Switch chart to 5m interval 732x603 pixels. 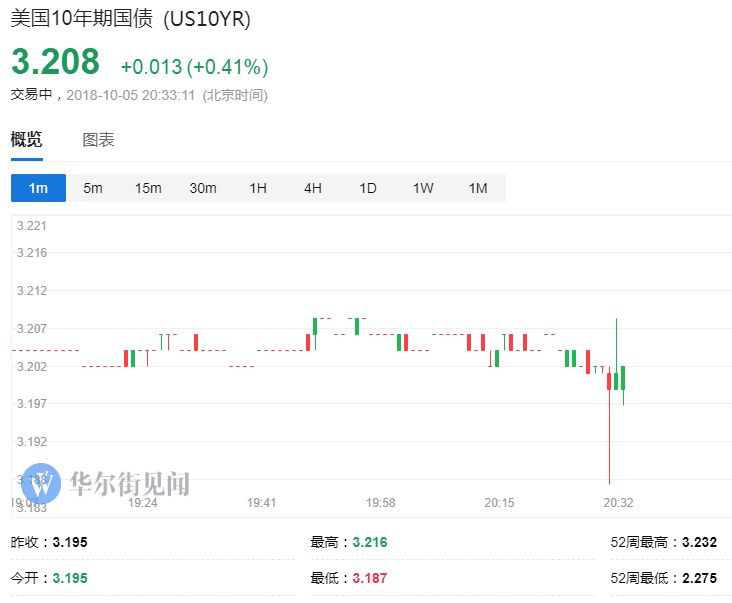tap(93, 188)
